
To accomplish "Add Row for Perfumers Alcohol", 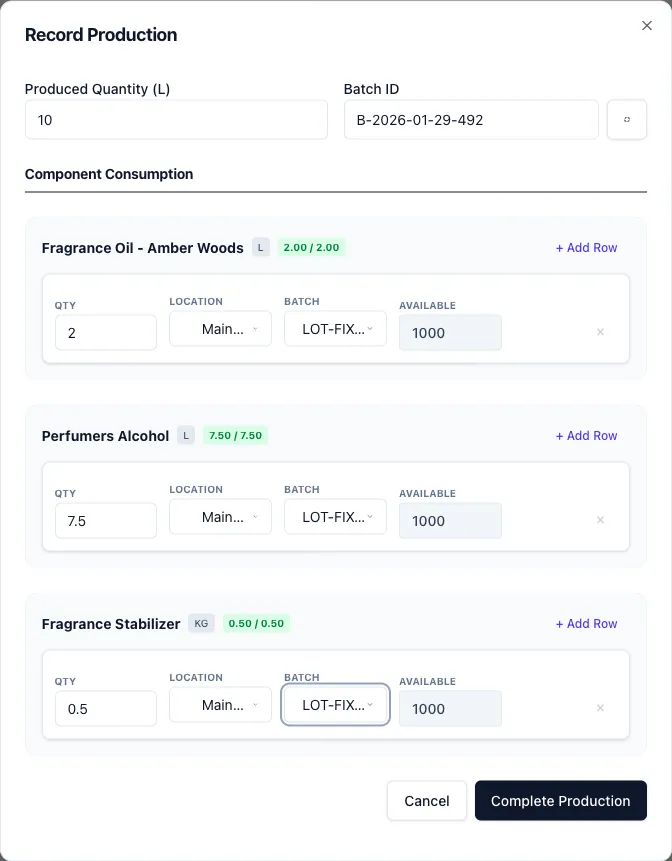I will pyautogui.click(x=586, y=435).
